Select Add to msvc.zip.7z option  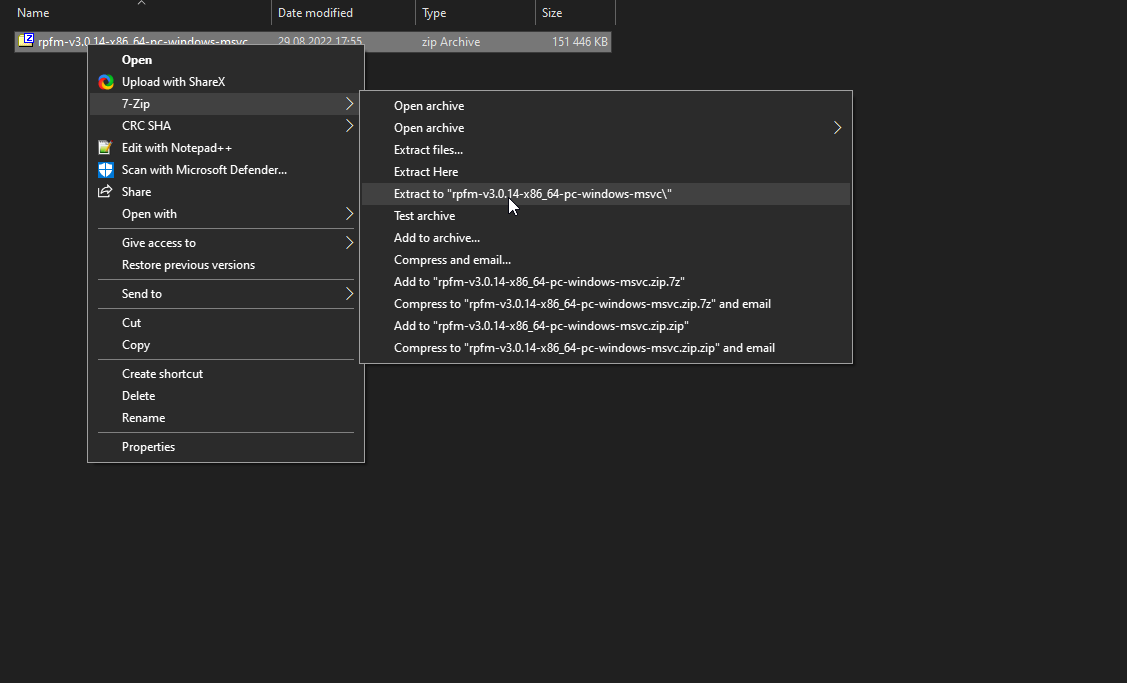[606, 282]
